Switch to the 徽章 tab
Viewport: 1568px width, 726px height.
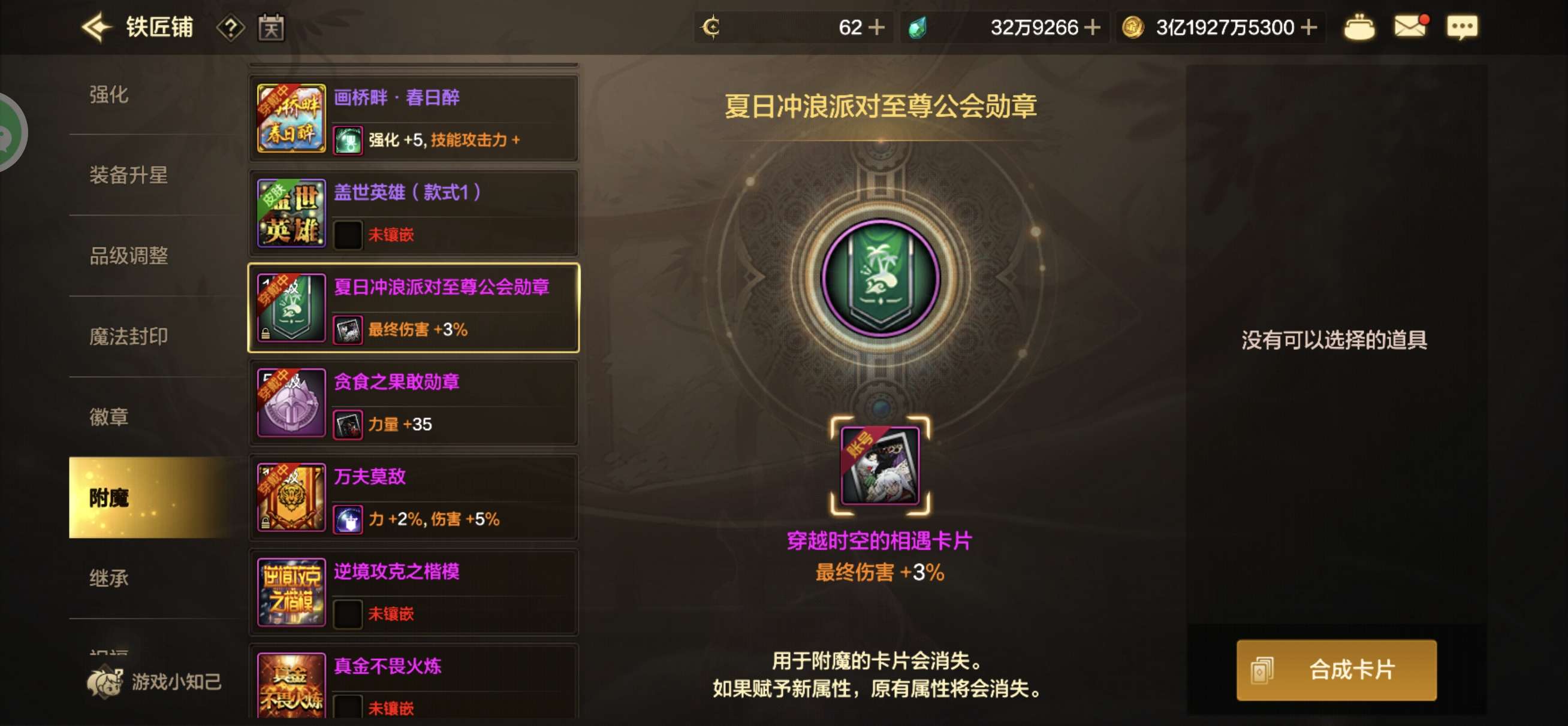pyautogui.click(x=109, y=417)
